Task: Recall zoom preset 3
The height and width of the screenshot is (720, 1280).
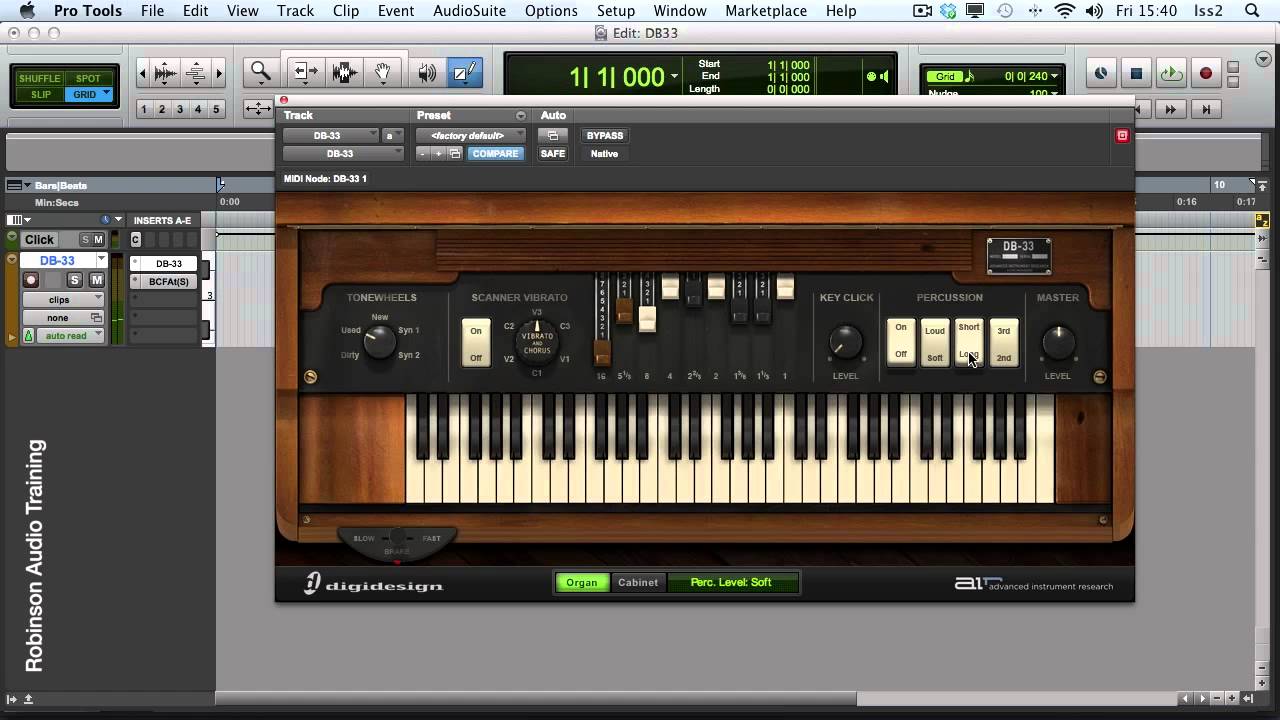Action: 180,109
